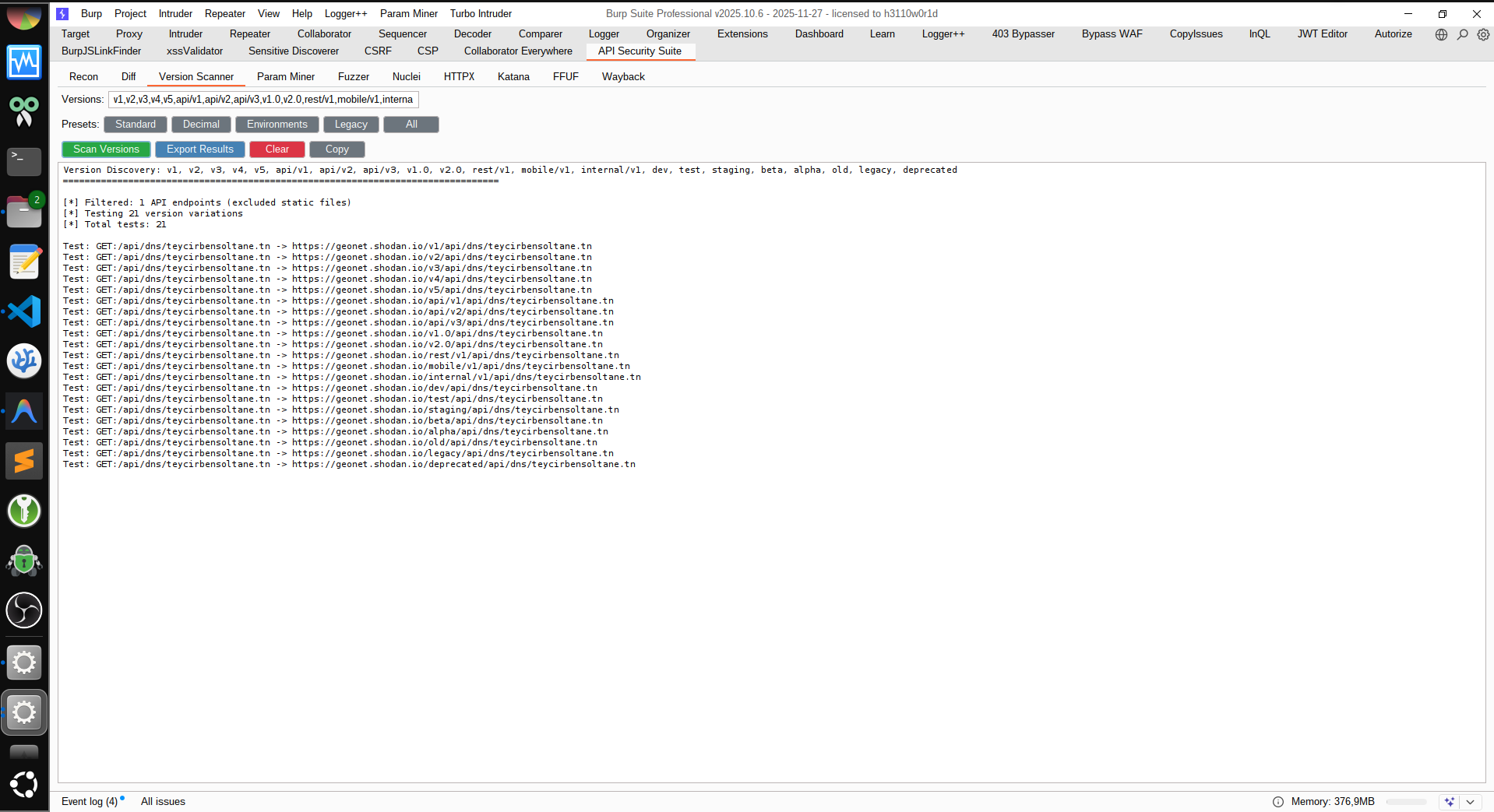
Task: Open the gradient letter A dock app
Action: tap(24, 411)
